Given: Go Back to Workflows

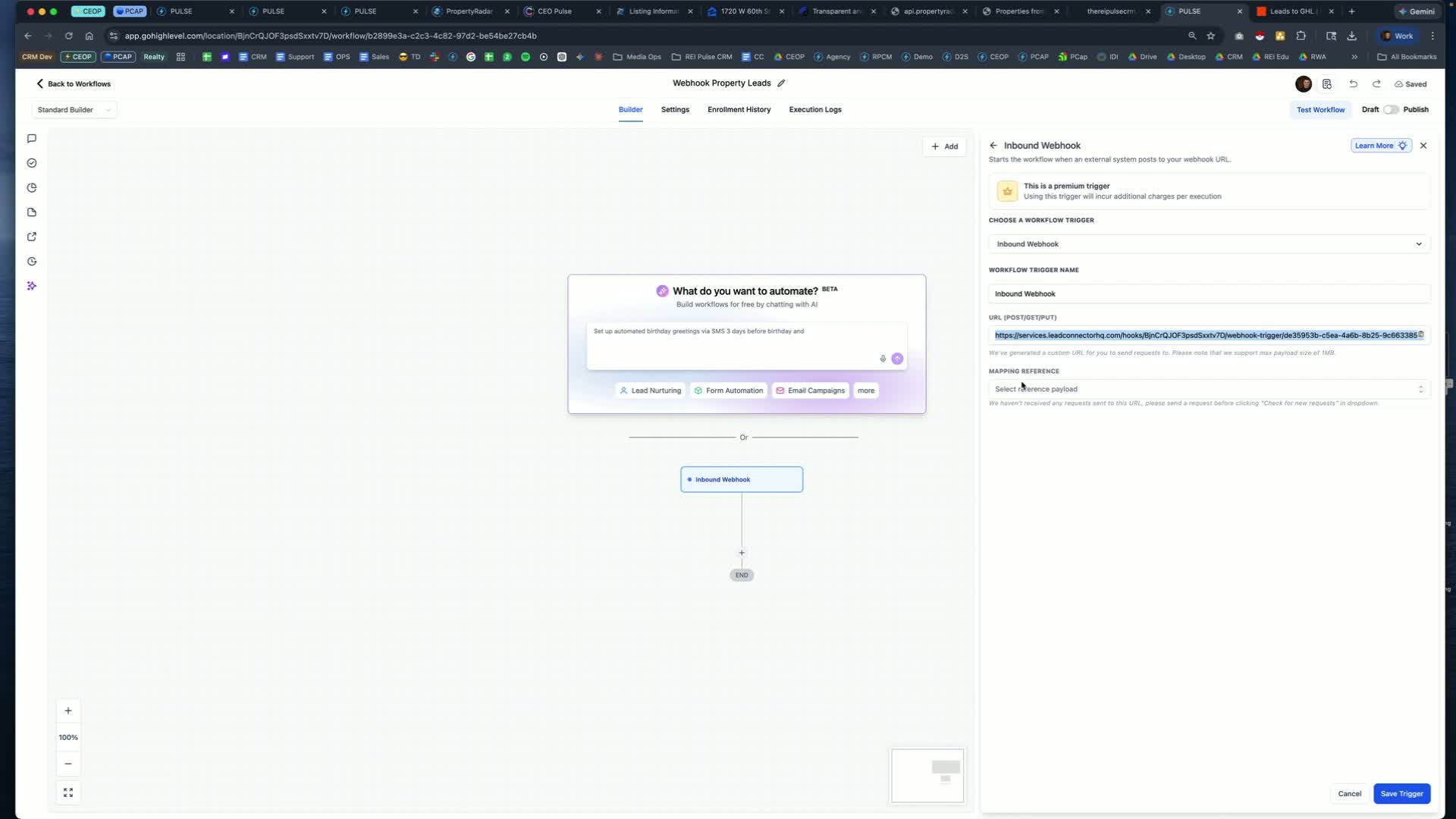Looking at the screenshot, I should click(x=74, y=83).
